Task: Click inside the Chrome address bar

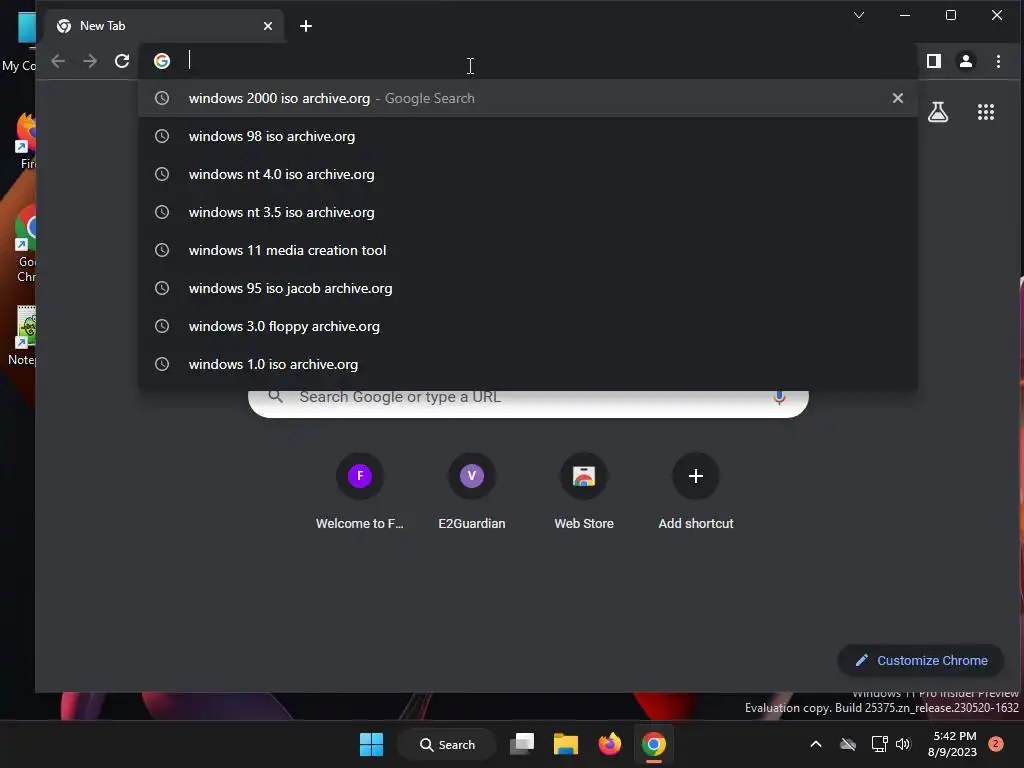Action: click(x=528, y=61)
